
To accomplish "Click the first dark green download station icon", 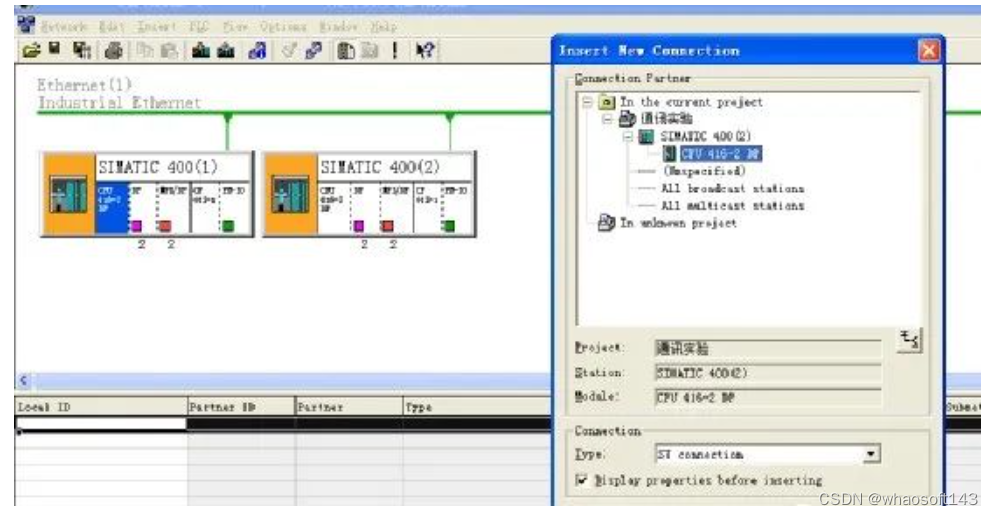I will [x=201, y=50].
